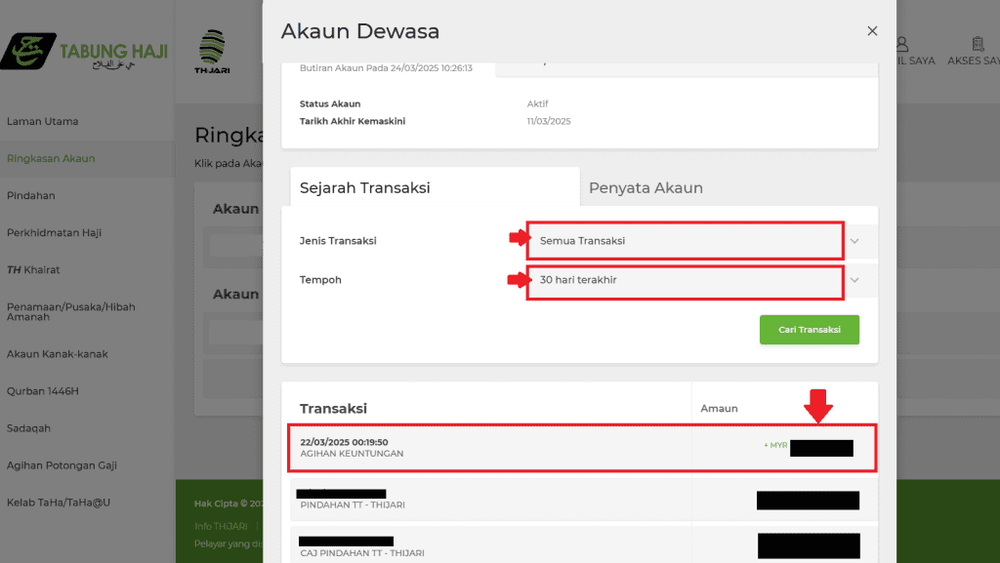
Task: Expand chevron beside 30 hari terakhir
Action: pyautogui.click(x=855, y=281)
